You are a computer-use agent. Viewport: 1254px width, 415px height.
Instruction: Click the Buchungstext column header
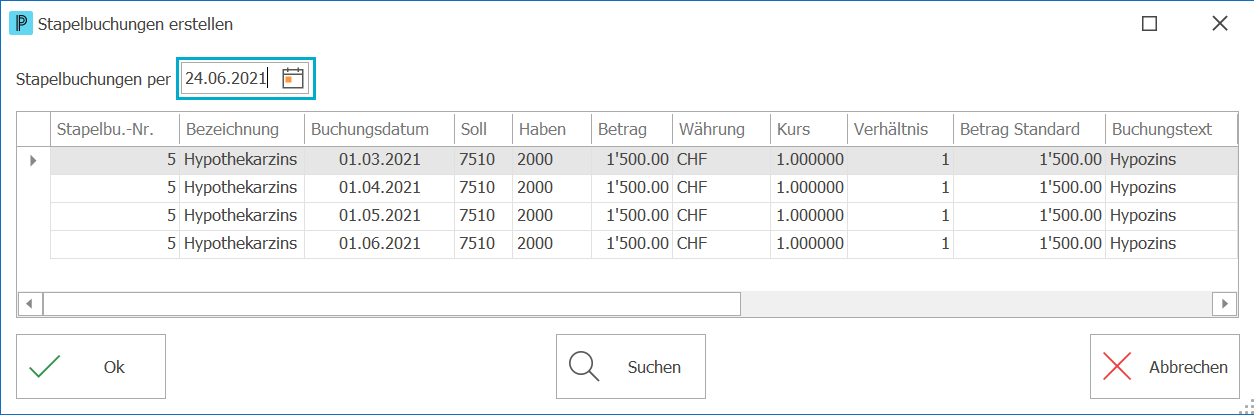(1171, 129)
